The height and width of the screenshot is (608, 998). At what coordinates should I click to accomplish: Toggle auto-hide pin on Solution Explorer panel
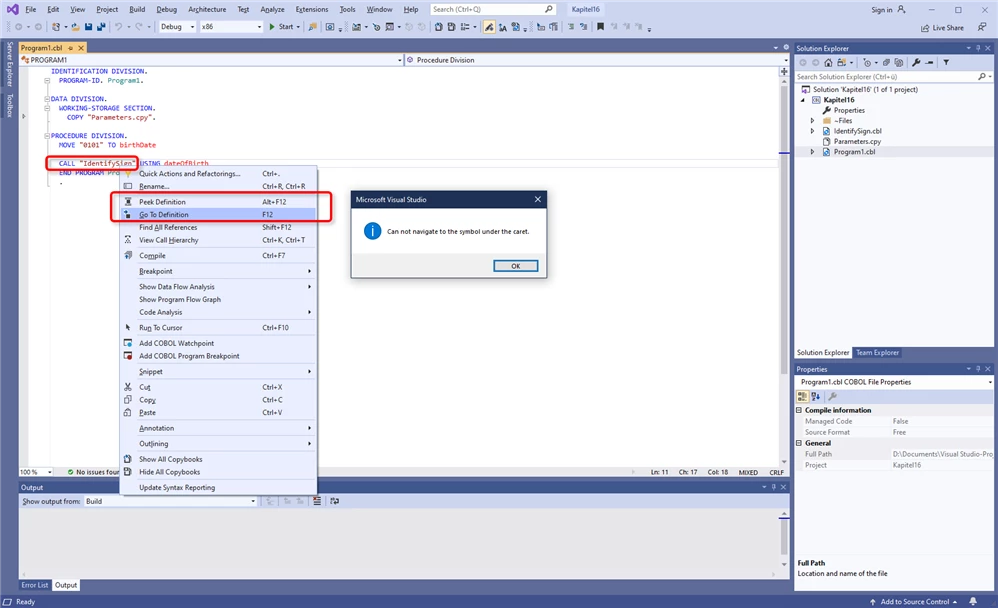978,48
